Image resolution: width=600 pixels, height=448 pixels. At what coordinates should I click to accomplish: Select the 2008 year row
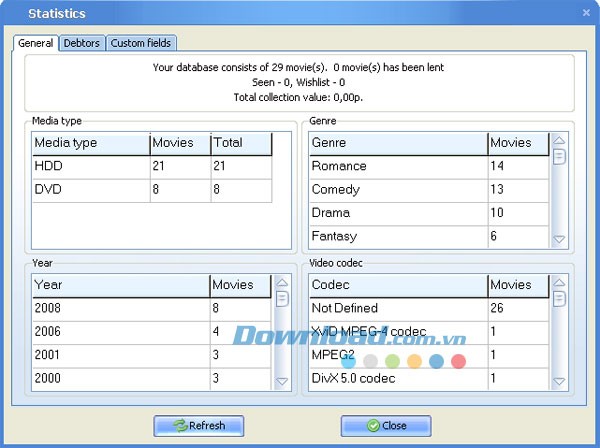[x=119, y=308]
